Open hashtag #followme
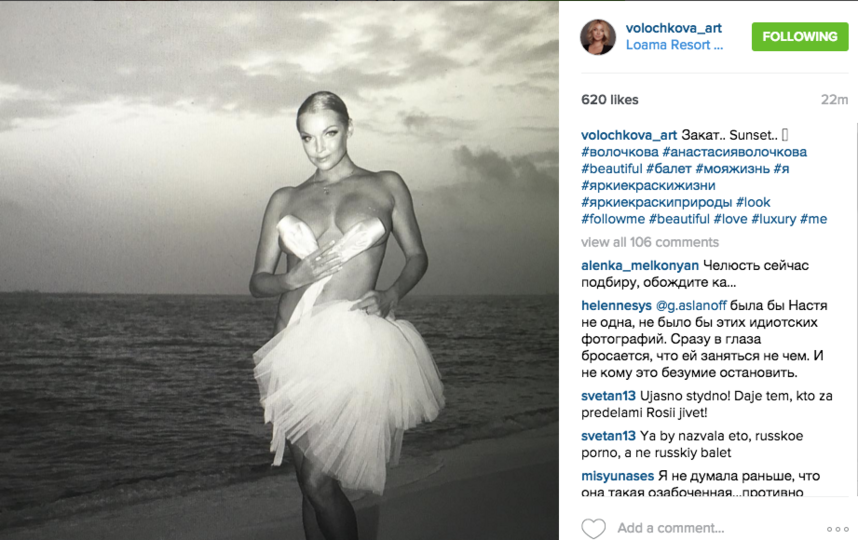This screenshot has height=540, width=858. click(x=613, y=219)
